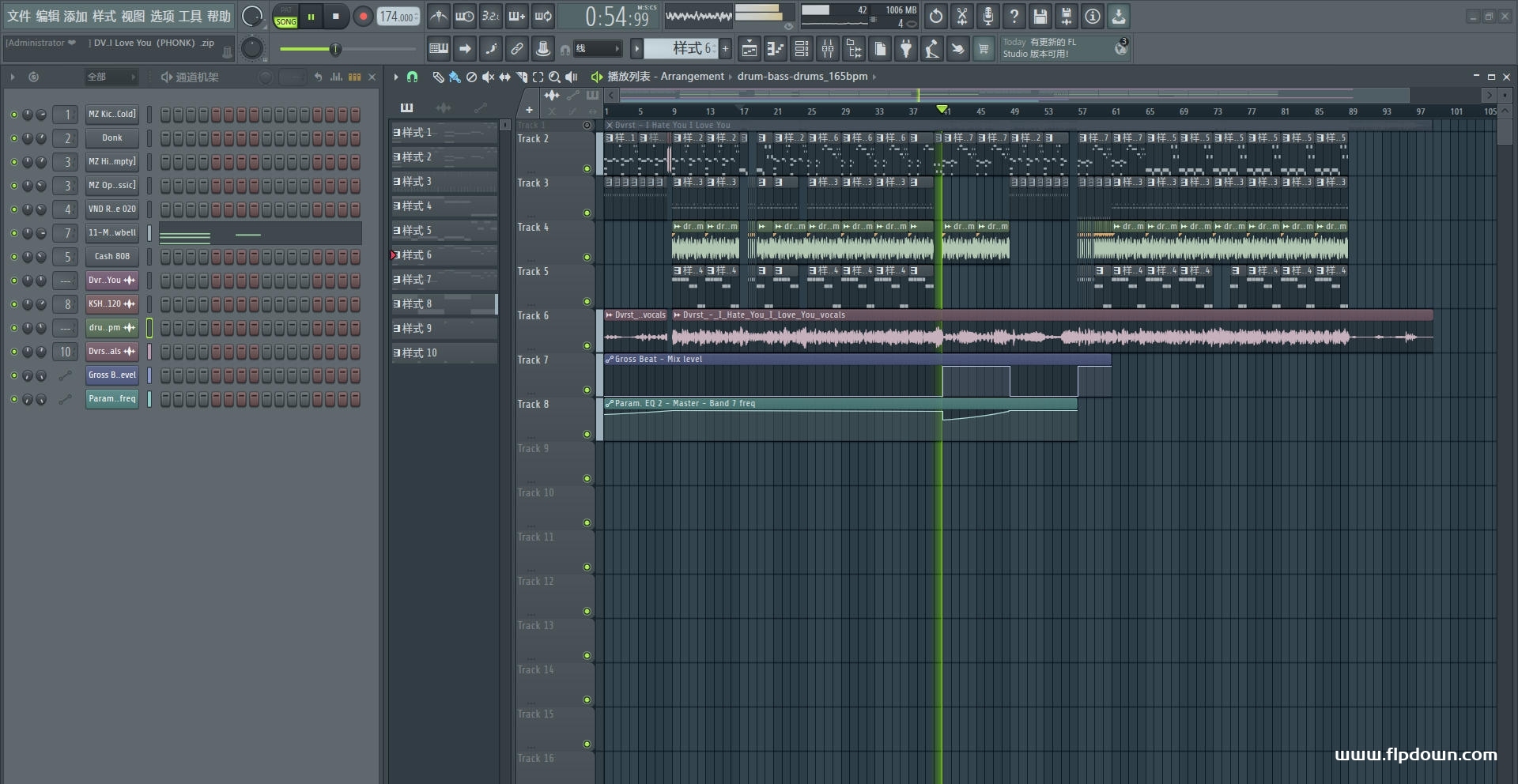Open the content library shopping cart

coord(983,49)
